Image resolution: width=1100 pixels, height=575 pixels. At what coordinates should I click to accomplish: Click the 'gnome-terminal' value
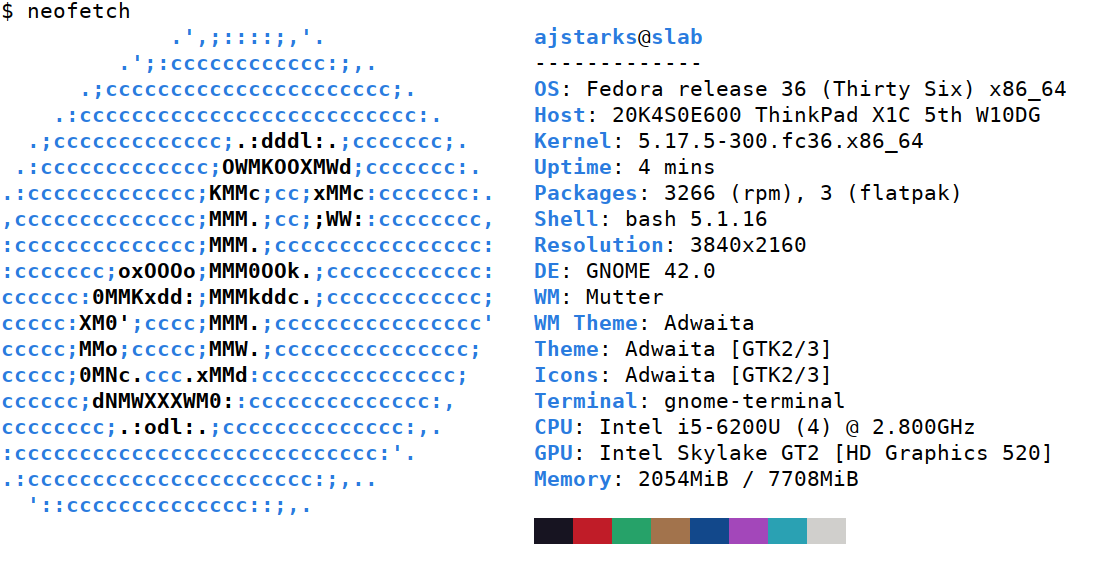click(x=754, y=401)
